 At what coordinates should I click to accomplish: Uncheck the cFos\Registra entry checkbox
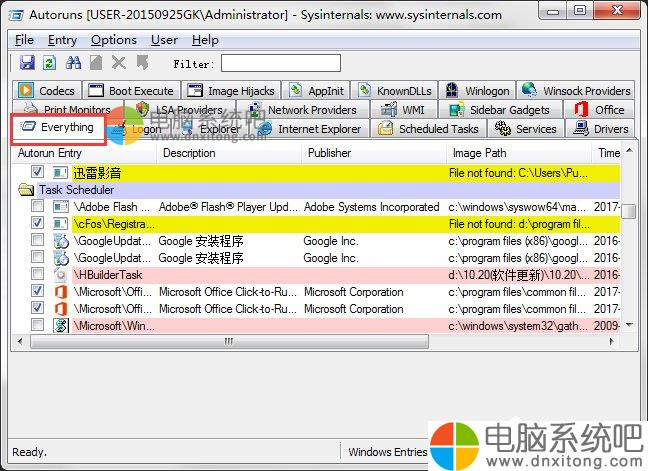[x=37, y=222]
